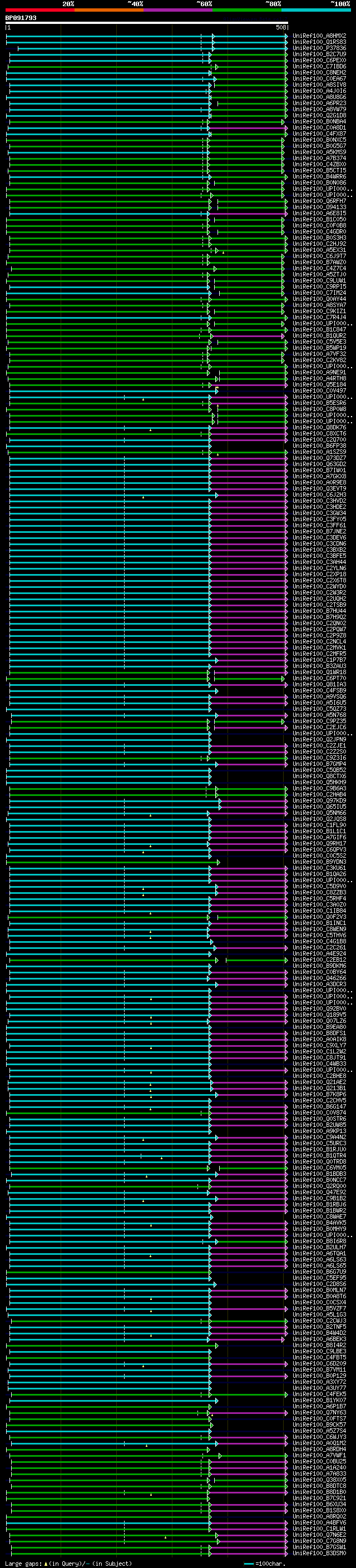Open hit UniRef100_B0NBA4
This screenshot has width=356, height=1568.
(x=319, y=122)
